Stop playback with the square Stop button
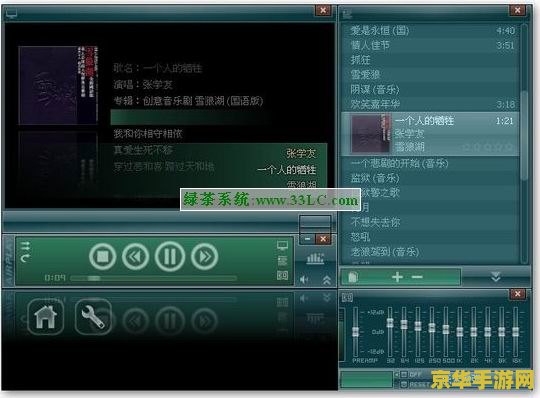The height and width of the screenshot is (398, 540). pos(103,256)
